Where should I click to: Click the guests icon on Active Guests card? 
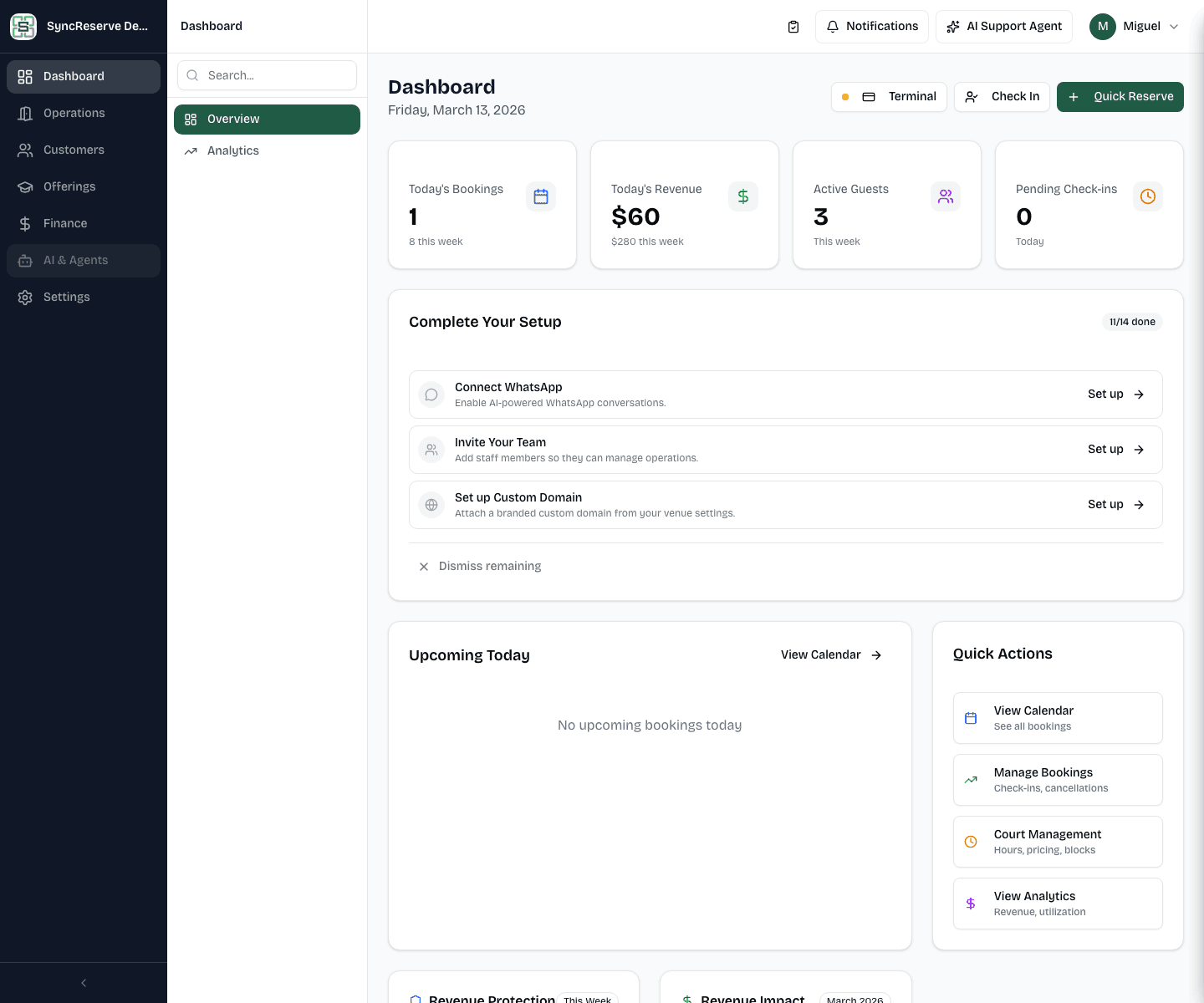click(946, 196)
